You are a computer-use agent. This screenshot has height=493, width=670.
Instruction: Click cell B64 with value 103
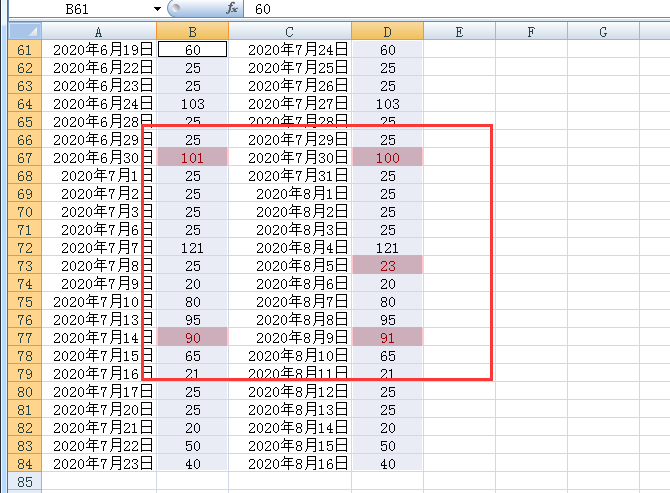(193, 104)
